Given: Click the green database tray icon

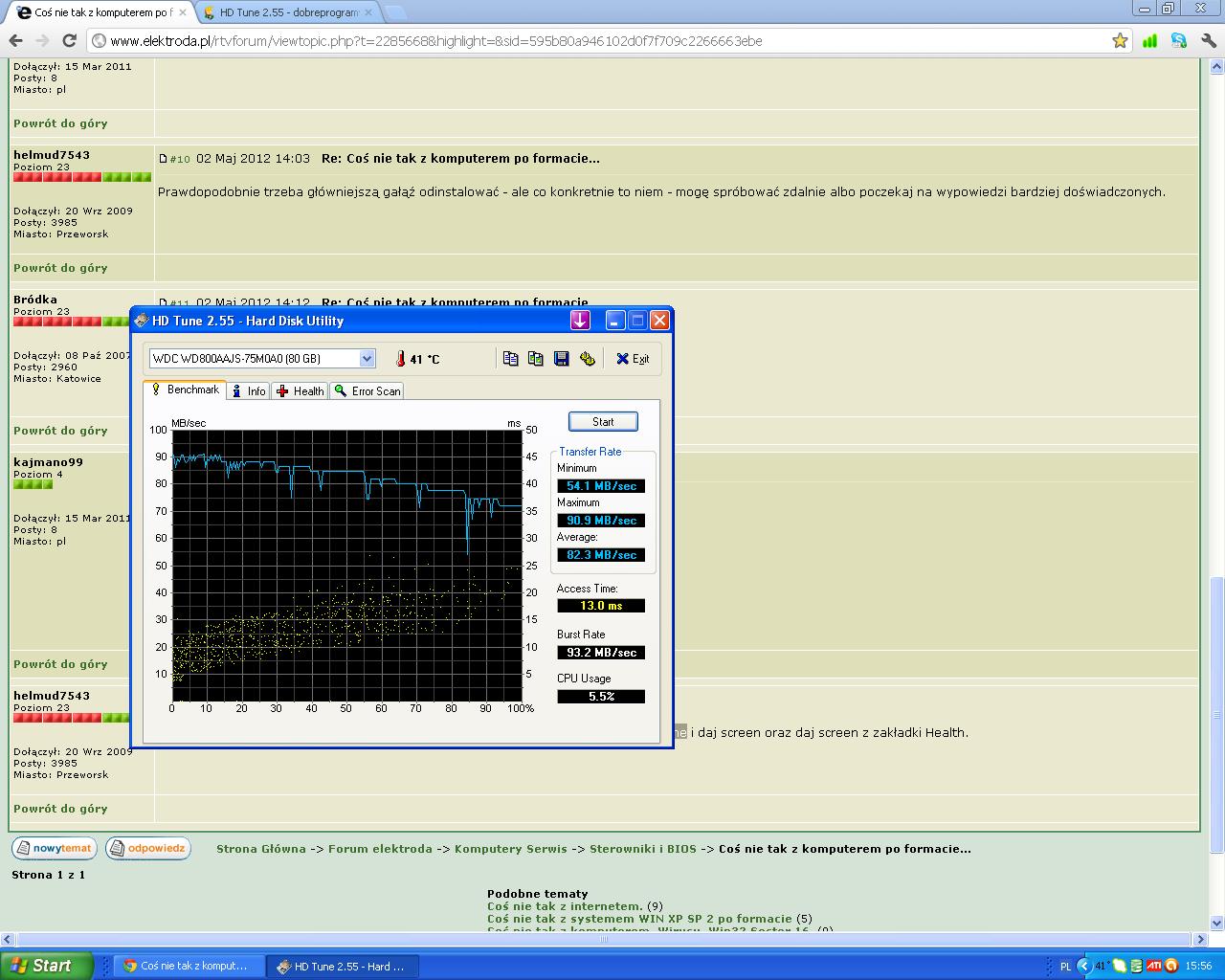Looking at the screenshot, I should (x=1137, y=967).
